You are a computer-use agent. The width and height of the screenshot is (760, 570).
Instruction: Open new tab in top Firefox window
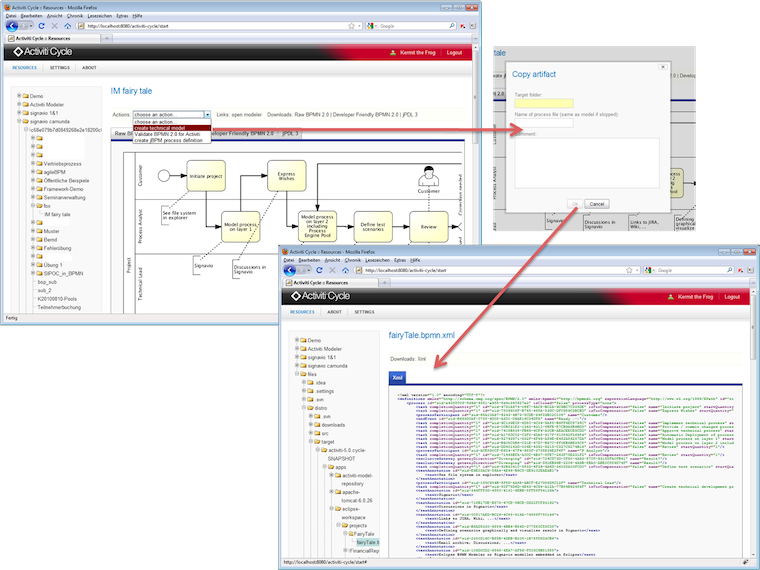(x=106, y=38)
